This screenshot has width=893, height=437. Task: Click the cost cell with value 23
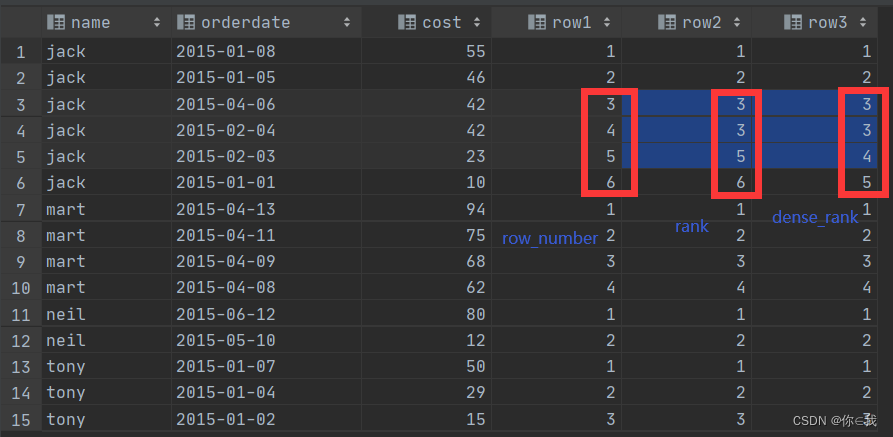(426, 156)
